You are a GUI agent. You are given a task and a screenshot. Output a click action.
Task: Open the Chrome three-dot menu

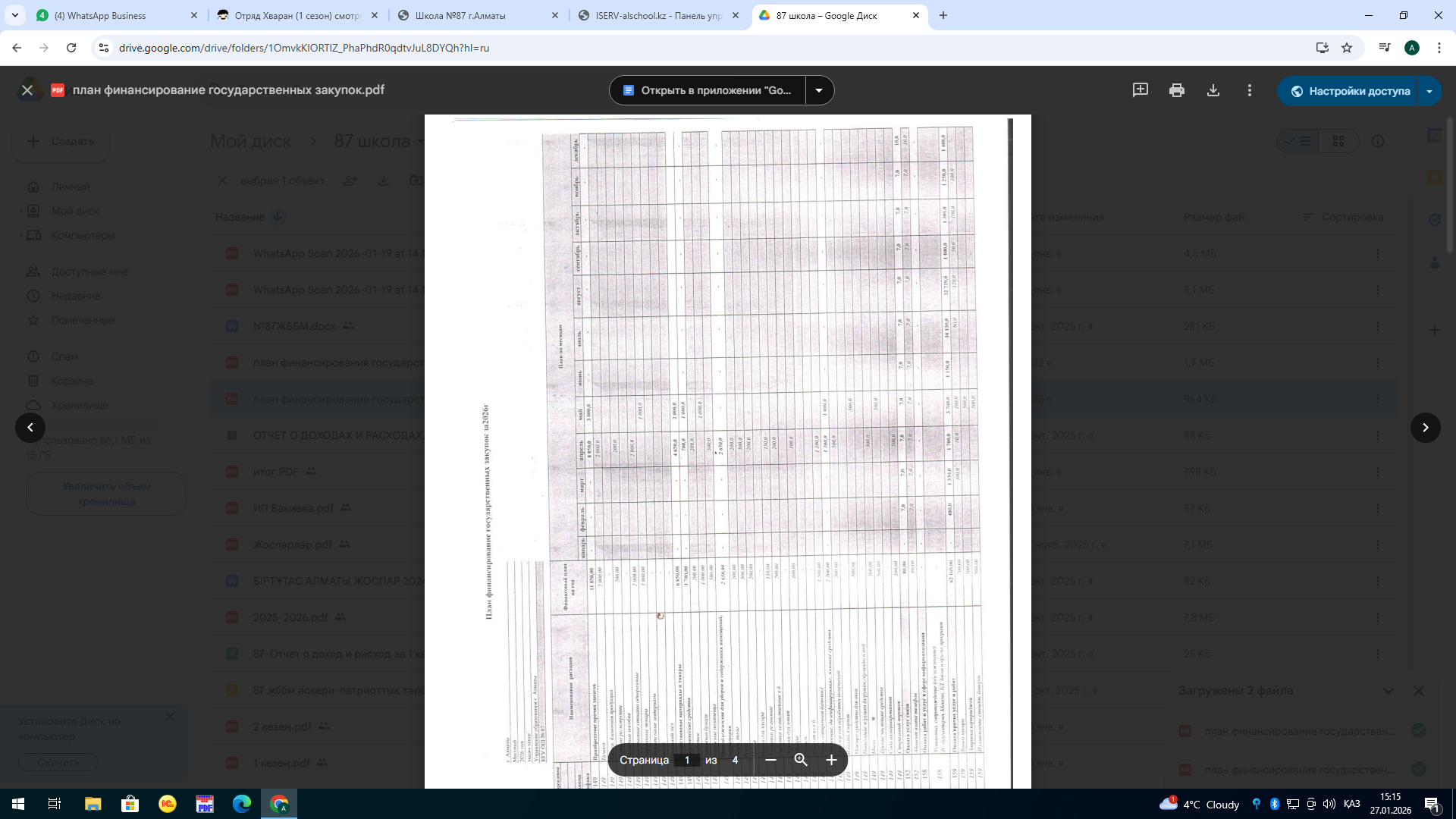(x=1439, y=48)
